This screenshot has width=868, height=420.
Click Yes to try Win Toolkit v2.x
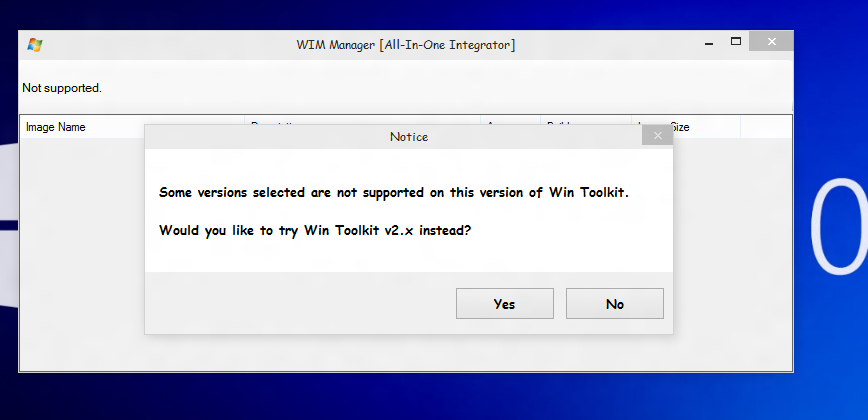pyautogui.click(x=504, y=304)
